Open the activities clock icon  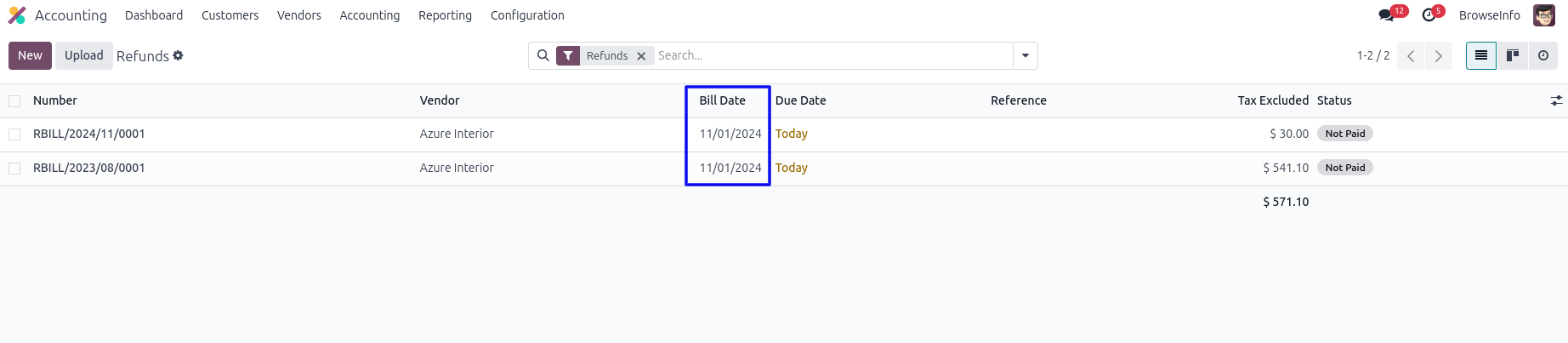[x=1429, y=15]
